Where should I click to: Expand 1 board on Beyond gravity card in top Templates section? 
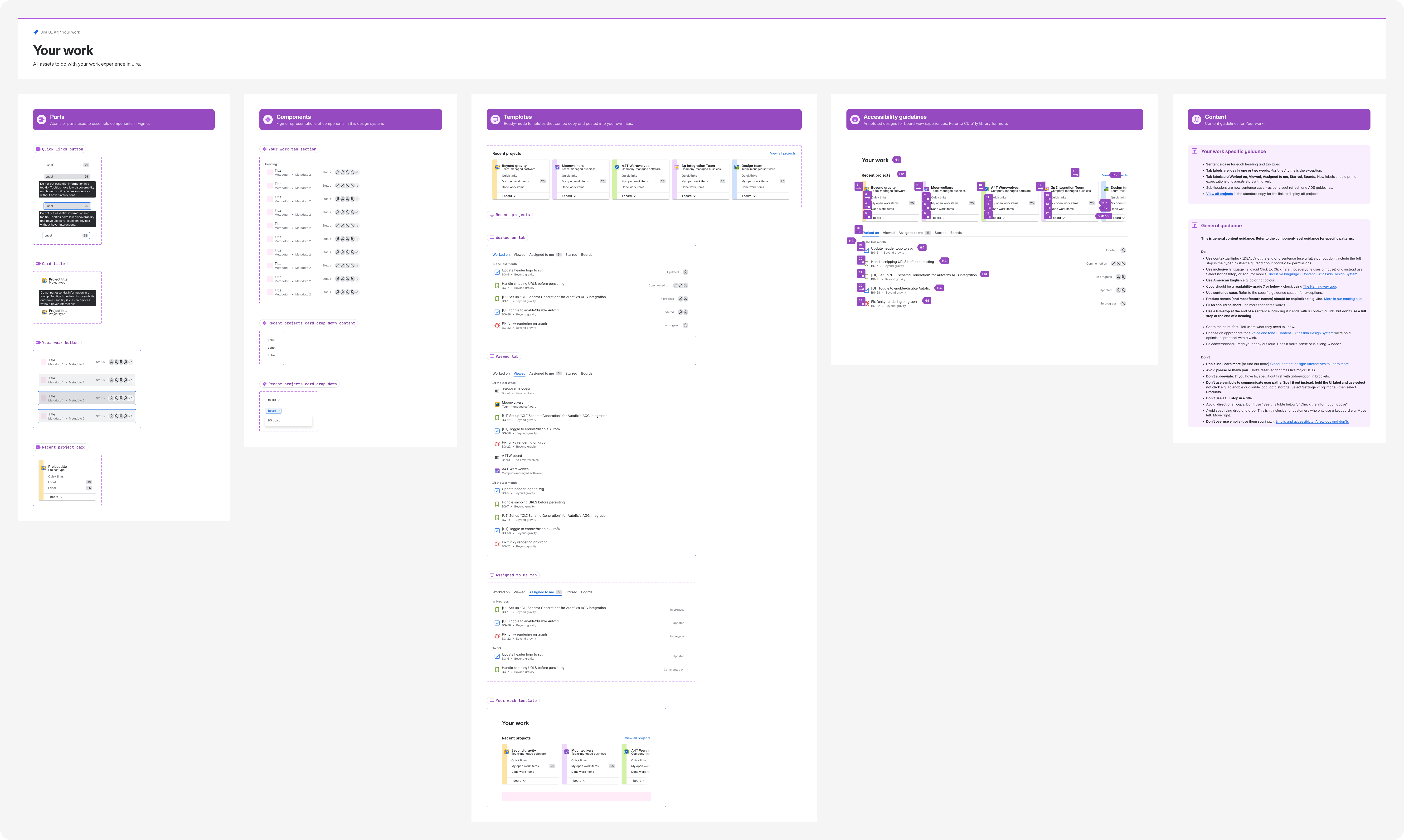point(509,196)
